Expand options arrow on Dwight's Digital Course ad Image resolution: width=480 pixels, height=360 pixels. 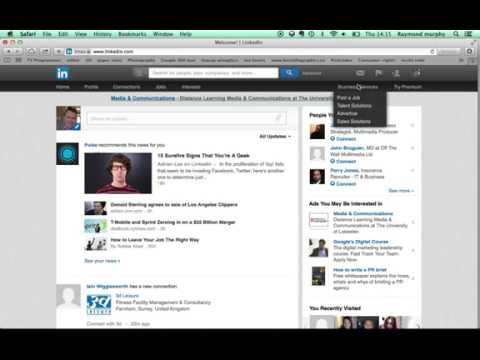click(413, 250)
